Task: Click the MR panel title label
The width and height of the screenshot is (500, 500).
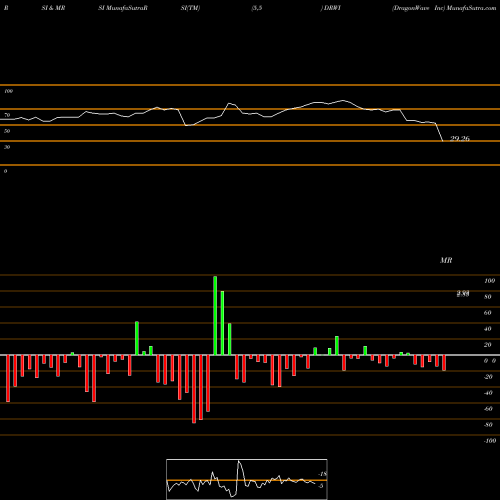Action: click(x=446, y=260)
